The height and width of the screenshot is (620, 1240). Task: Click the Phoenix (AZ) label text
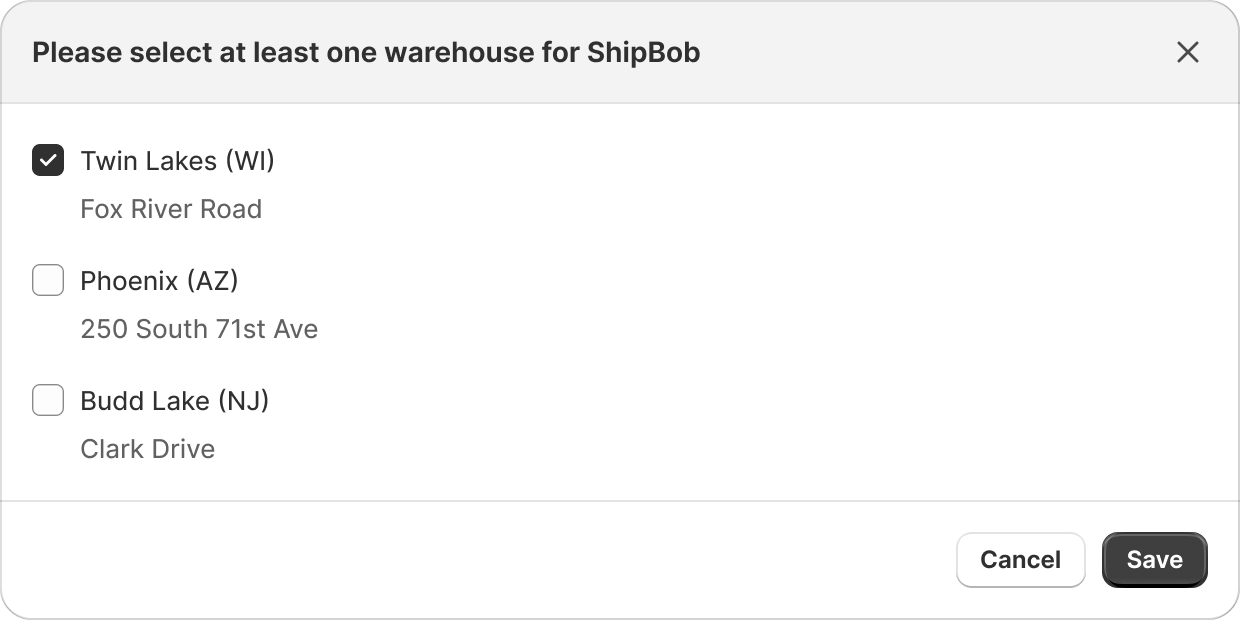click(159, 280)
